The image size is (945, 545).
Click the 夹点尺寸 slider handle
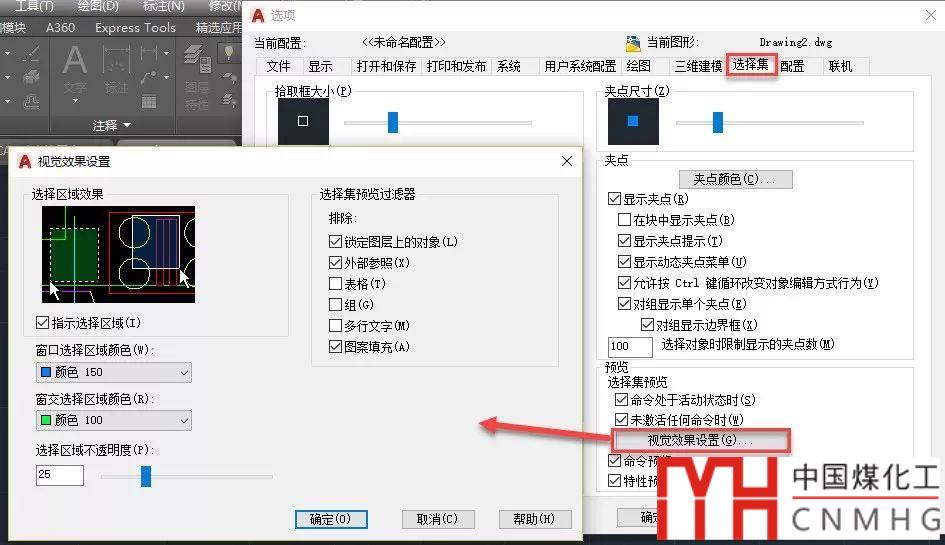tap(718, 122)
